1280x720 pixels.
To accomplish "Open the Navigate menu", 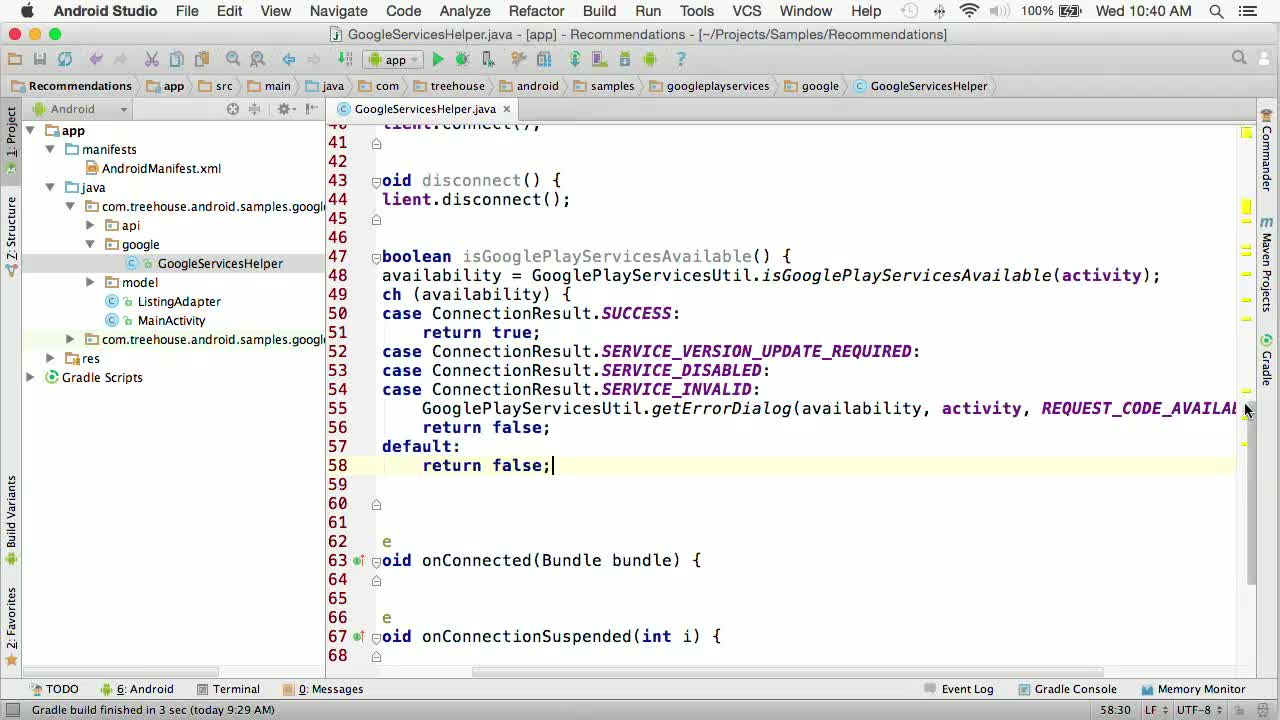I will point(338,11).
